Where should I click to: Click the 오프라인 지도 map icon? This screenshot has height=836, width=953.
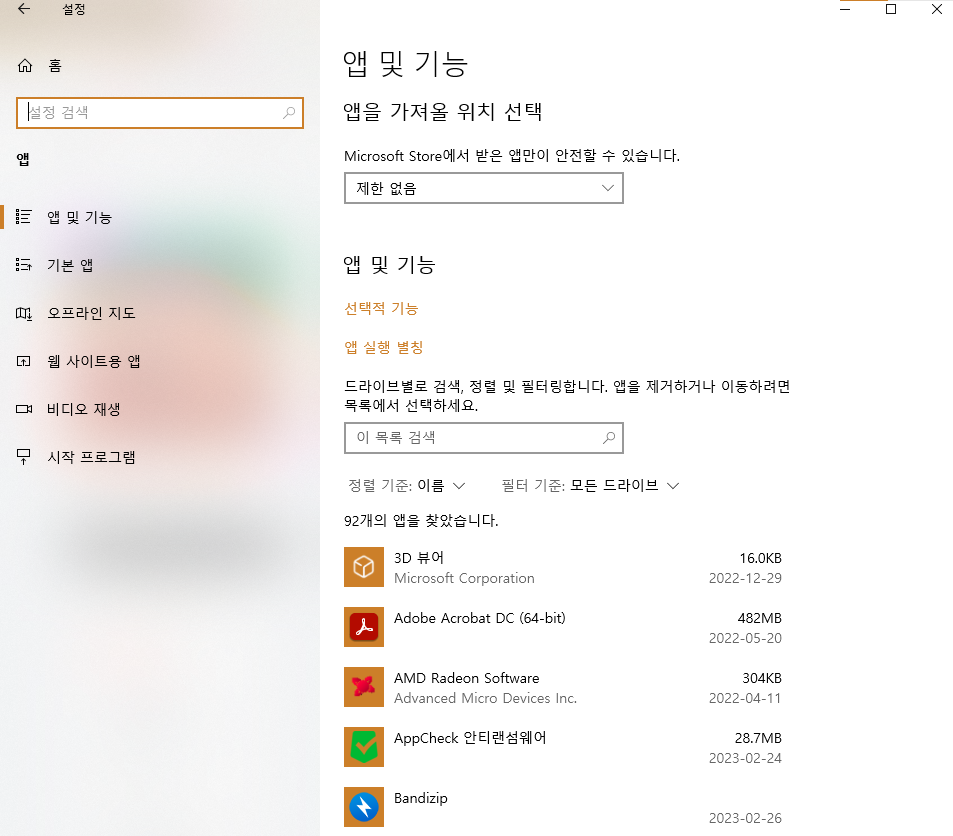(24, 313)
